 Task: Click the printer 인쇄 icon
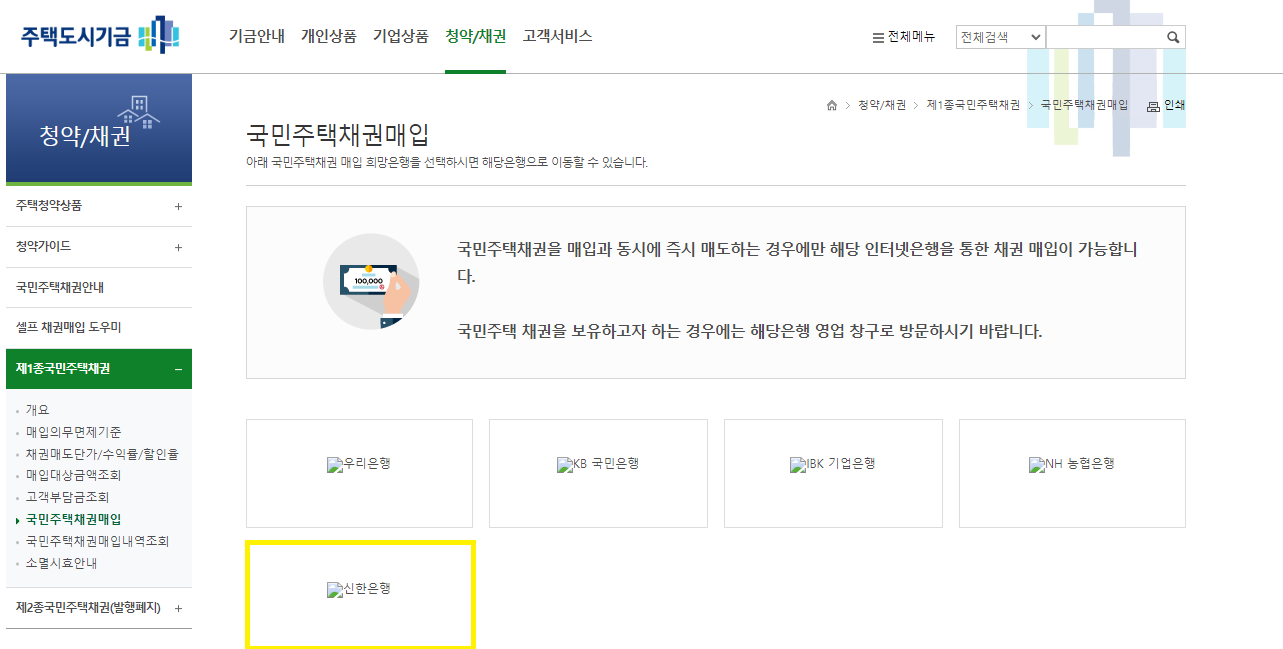click(1165, 105)
